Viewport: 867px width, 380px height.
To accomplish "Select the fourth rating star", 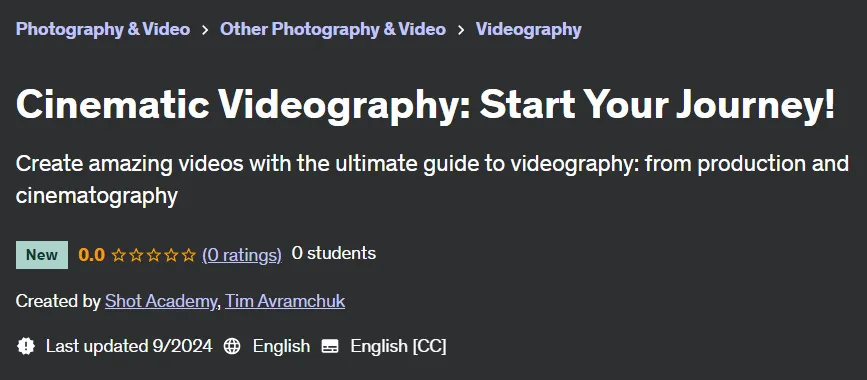I will click(x=171, y=255).
